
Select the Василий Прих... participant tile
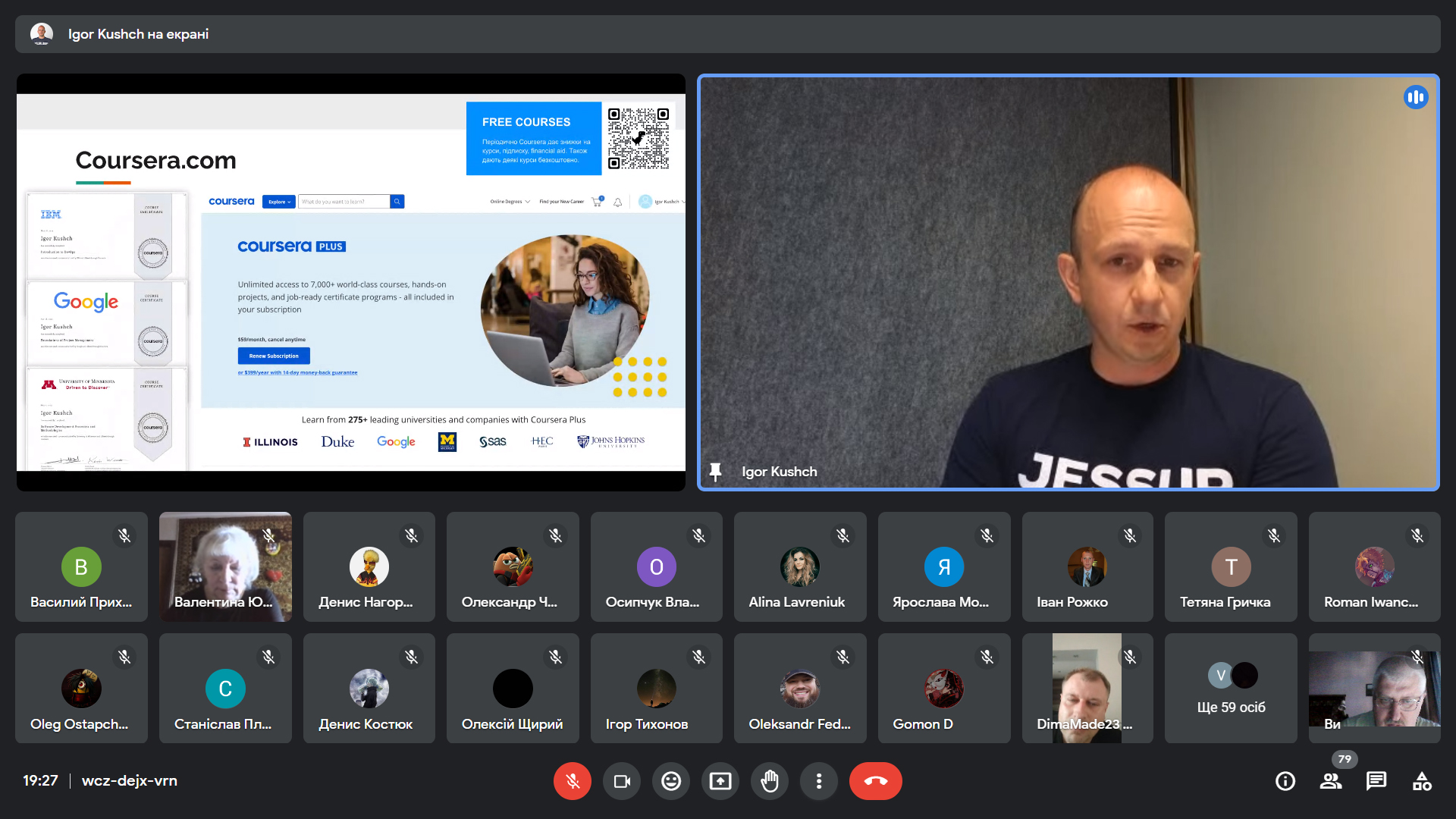pyautogui.click(x=81, y=566)
